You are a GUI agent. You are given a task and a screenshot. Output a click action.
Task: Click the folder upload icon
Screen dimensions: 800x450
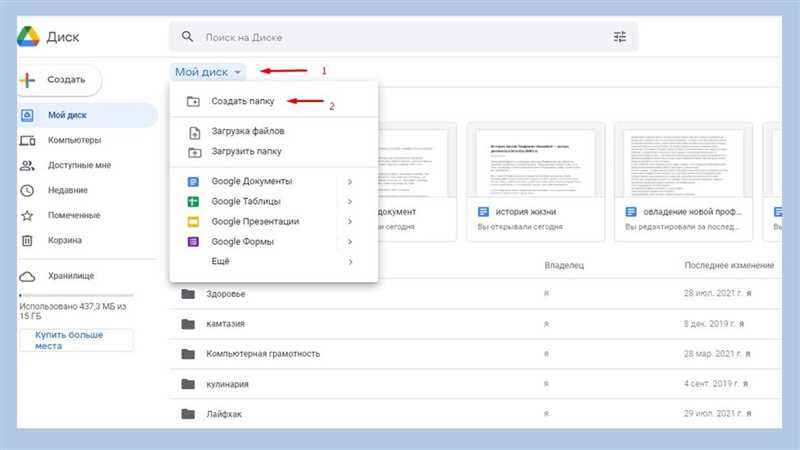(x=194, y=152)
